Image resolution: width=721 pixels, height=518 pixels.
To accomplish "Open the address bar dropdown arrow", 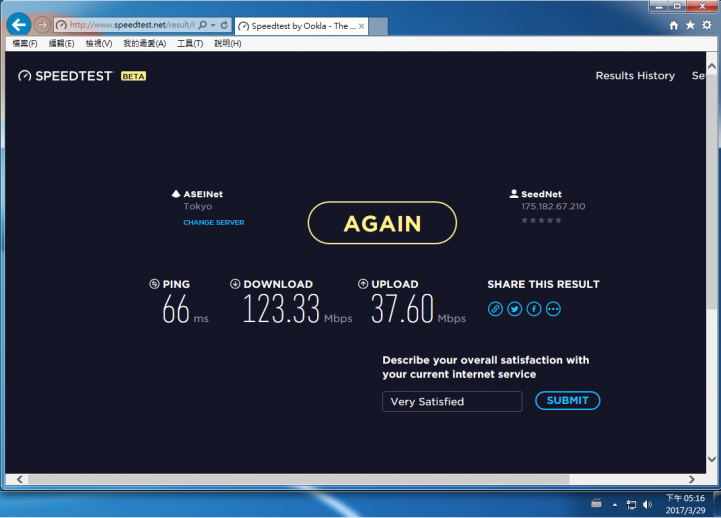I will (x=213, y=25).
